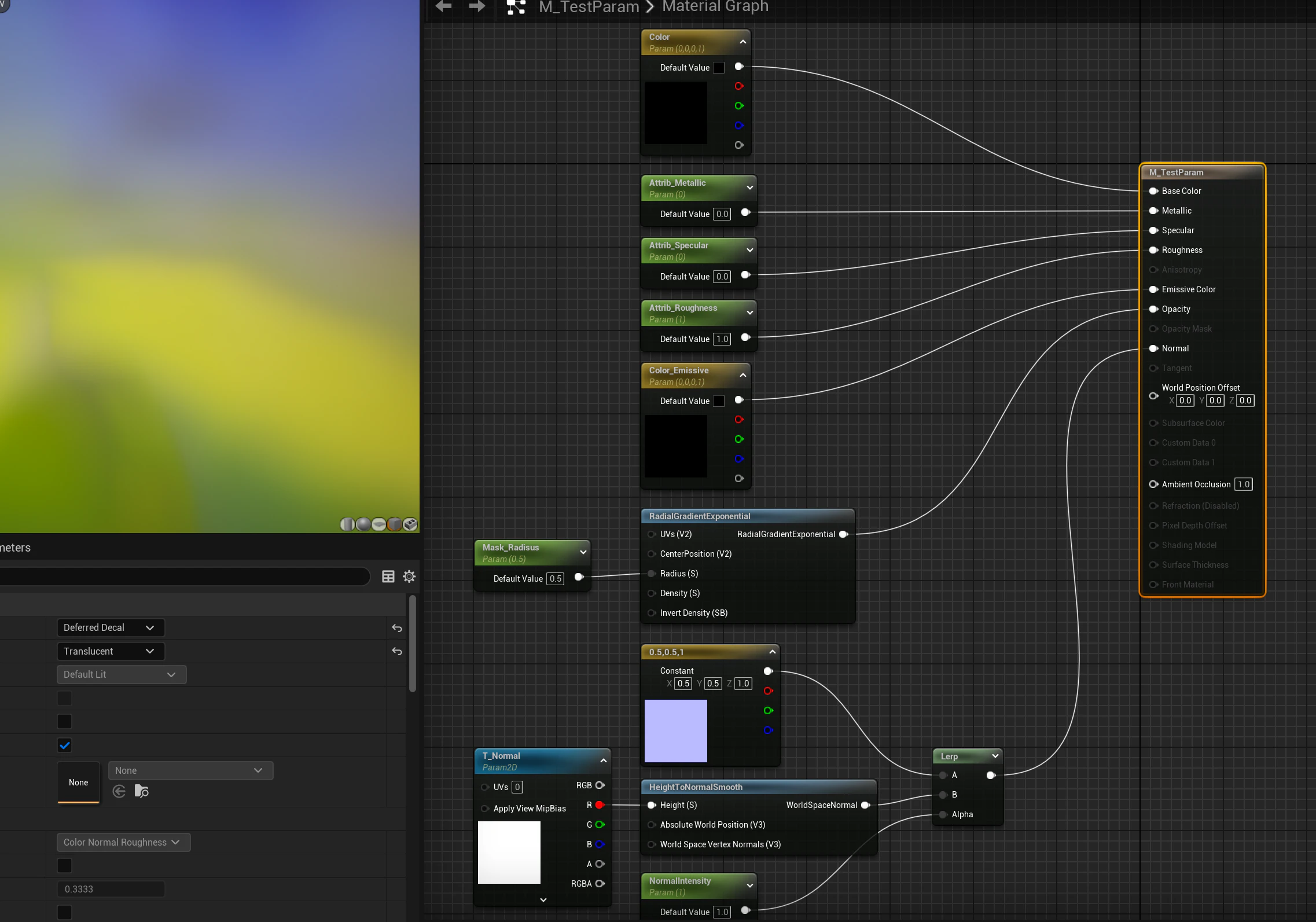The width and height of the screenshot is (1316, 922).
Task: Reset Translucent value to default
Action: point(397,651)
